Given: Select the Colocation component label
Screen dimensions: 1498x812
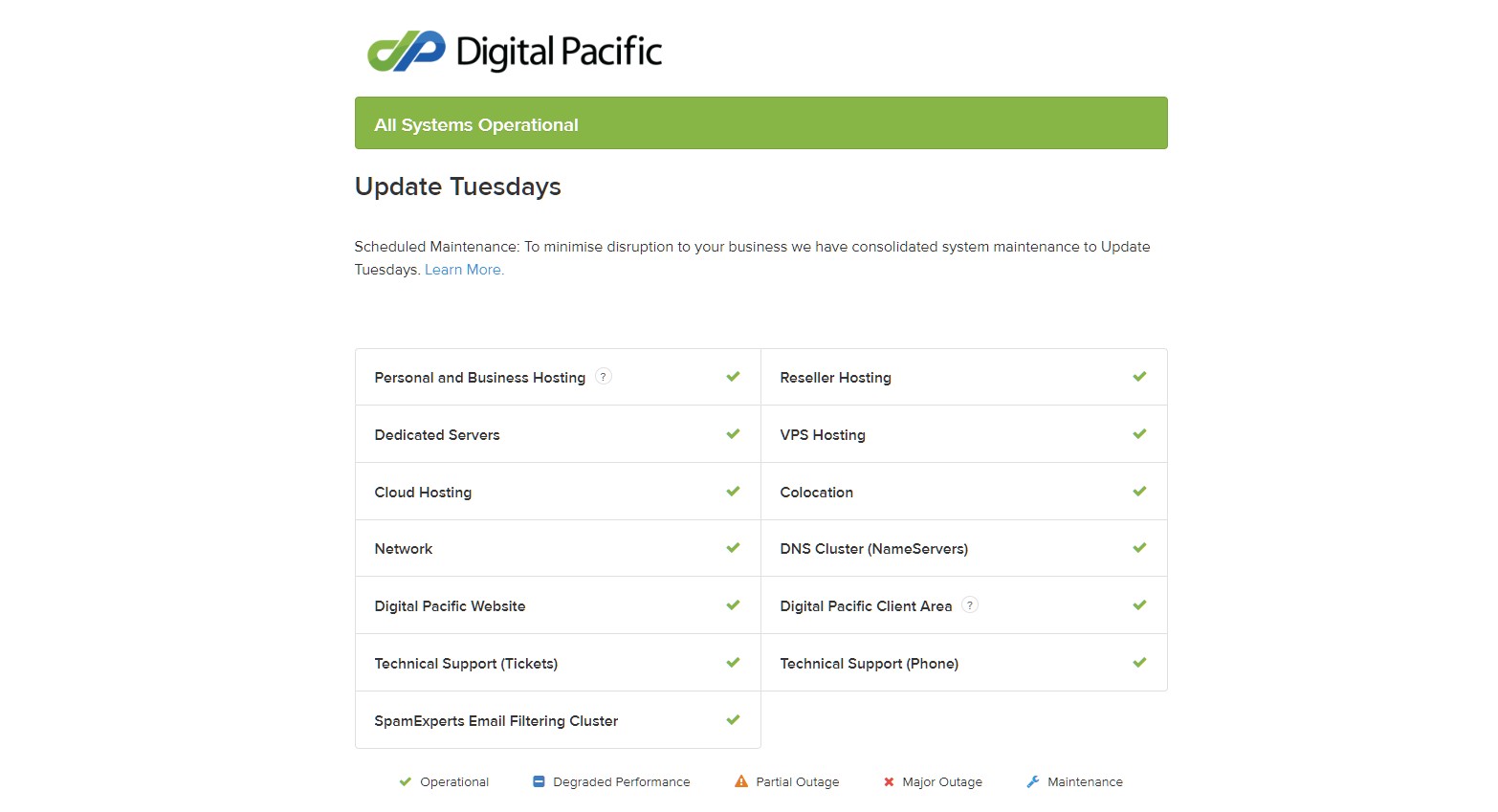Looking at the screenshot, I should [816, 493].
